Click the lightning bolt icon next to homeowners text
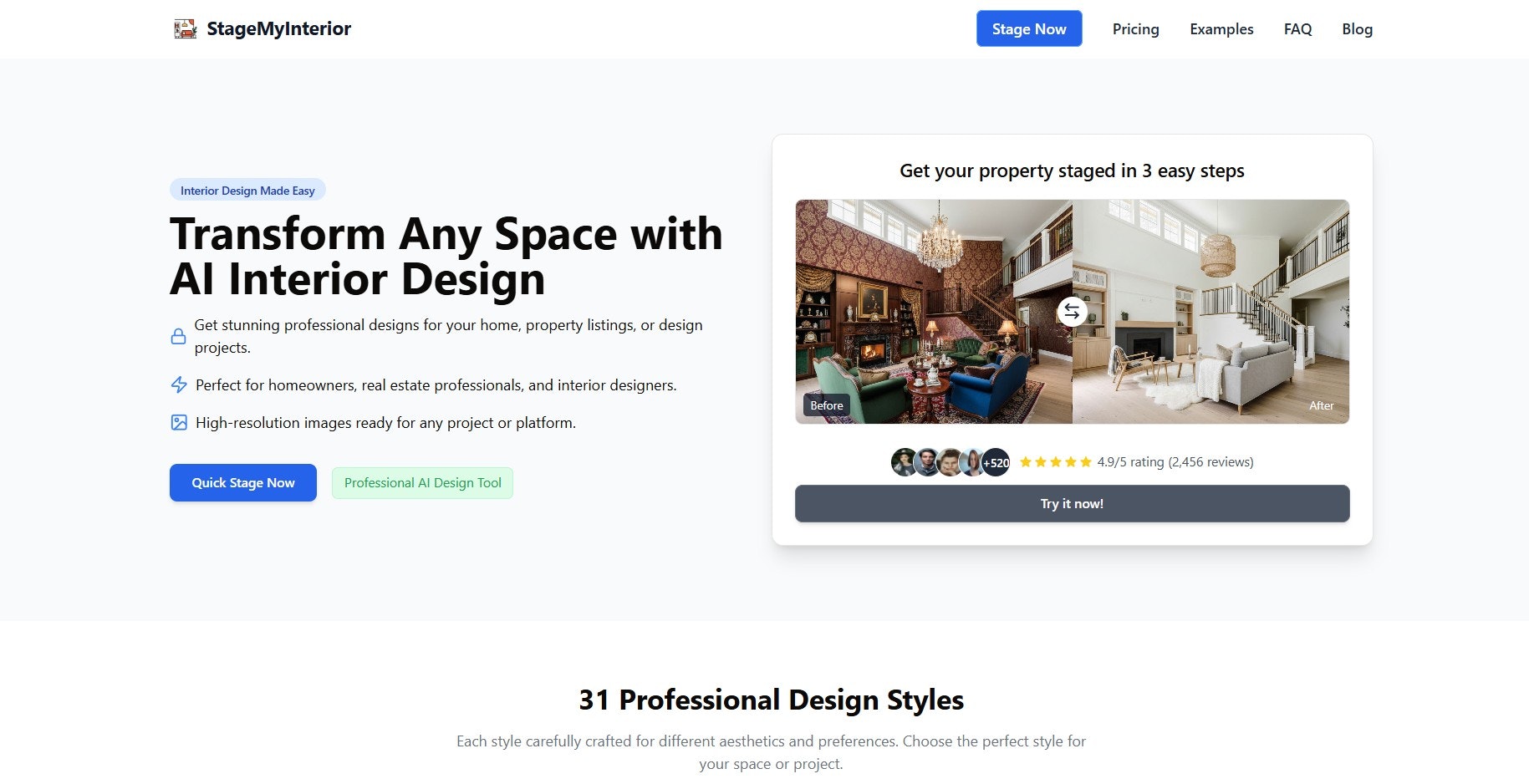This screenshot has height=784, width=1529. [x=178, y=385]
